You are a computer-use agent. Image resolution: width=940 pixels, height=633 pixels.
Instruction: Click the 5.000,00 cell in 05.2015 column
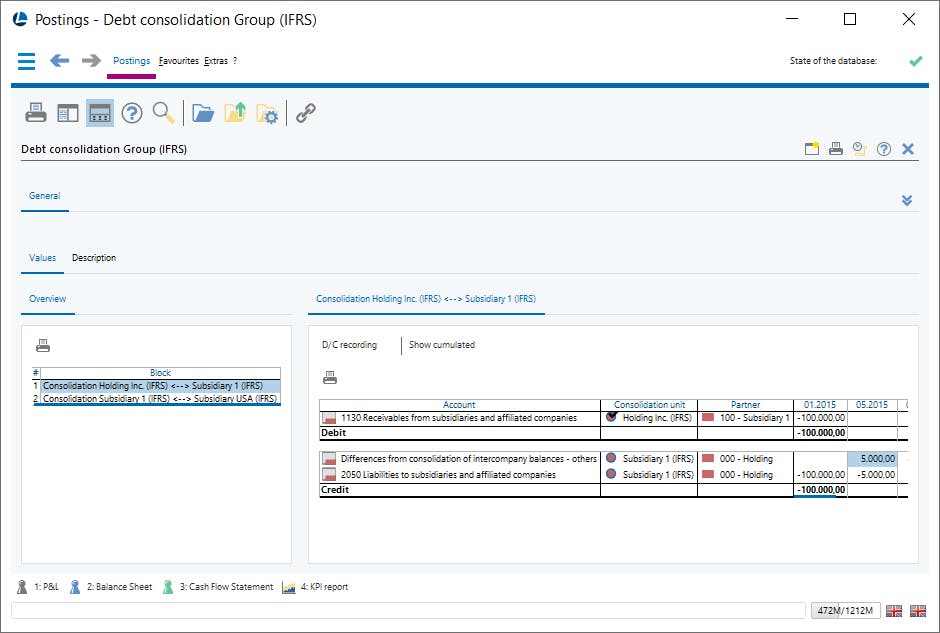(x=871, y=459)
